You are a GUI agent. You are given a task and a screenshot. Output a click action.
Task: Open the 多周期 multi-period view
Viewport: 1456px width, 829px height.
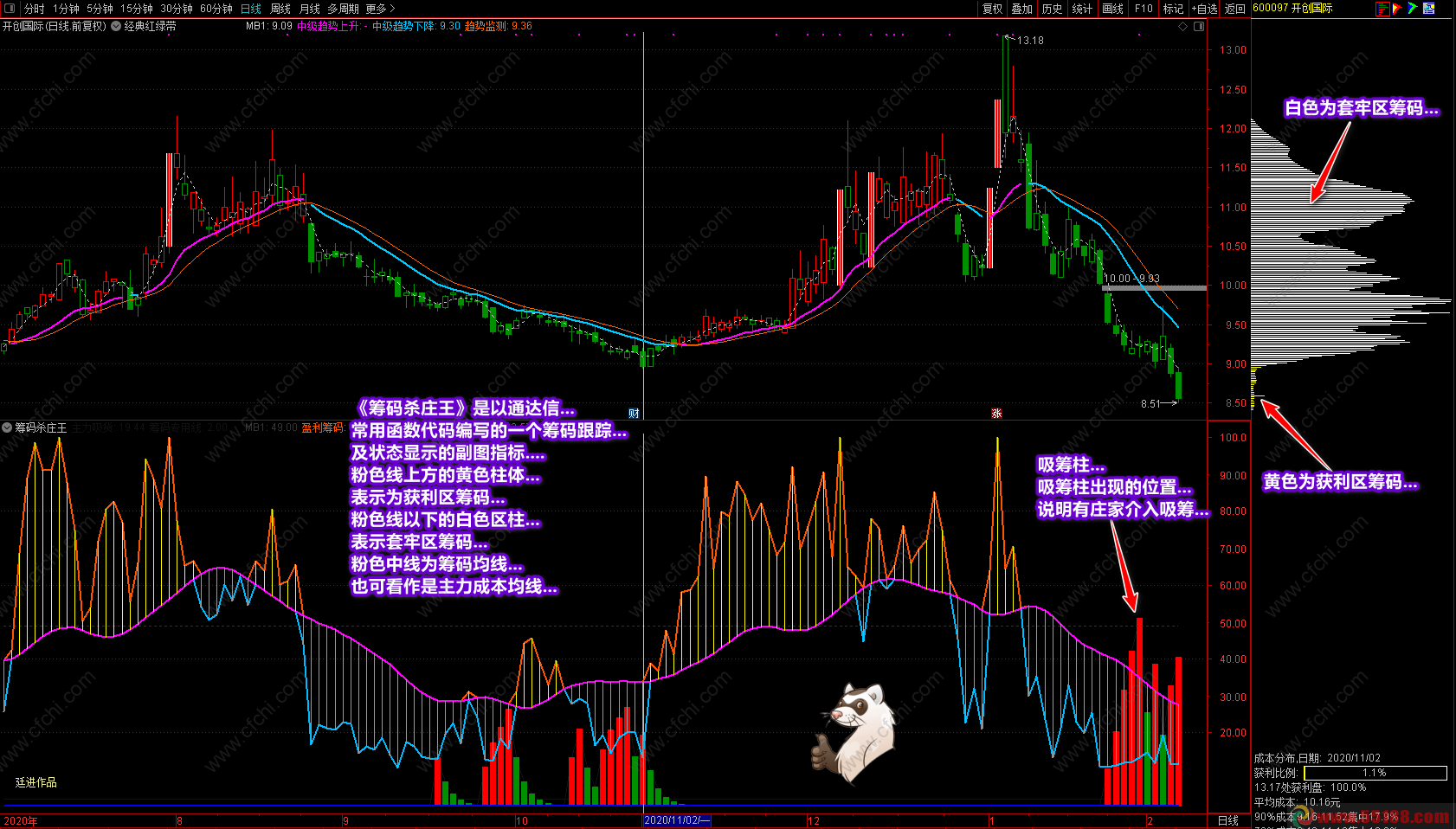(x=343, y=9)
